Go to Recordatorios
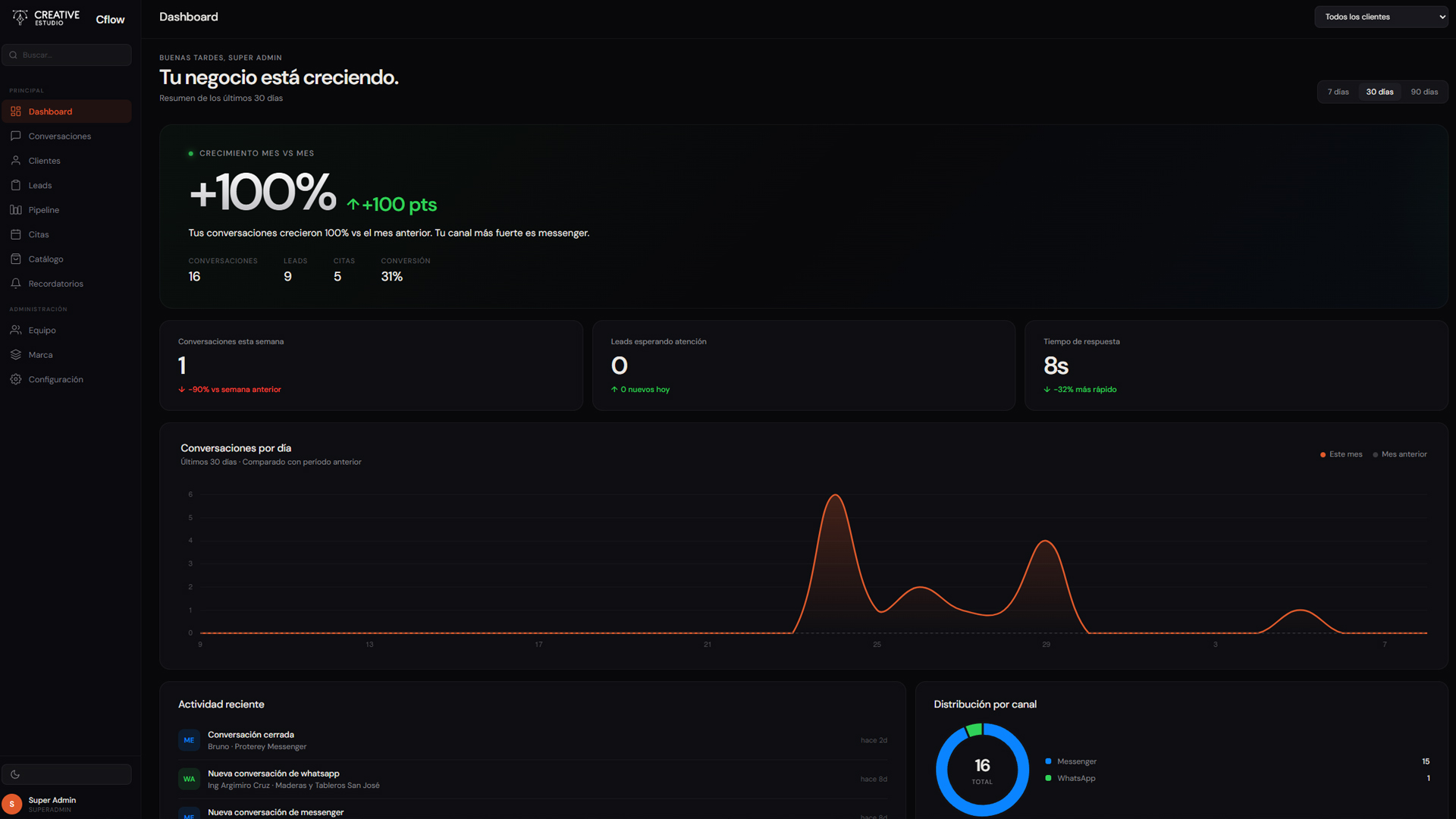Screen dimensions: 1456x819 tap(67, 284)
